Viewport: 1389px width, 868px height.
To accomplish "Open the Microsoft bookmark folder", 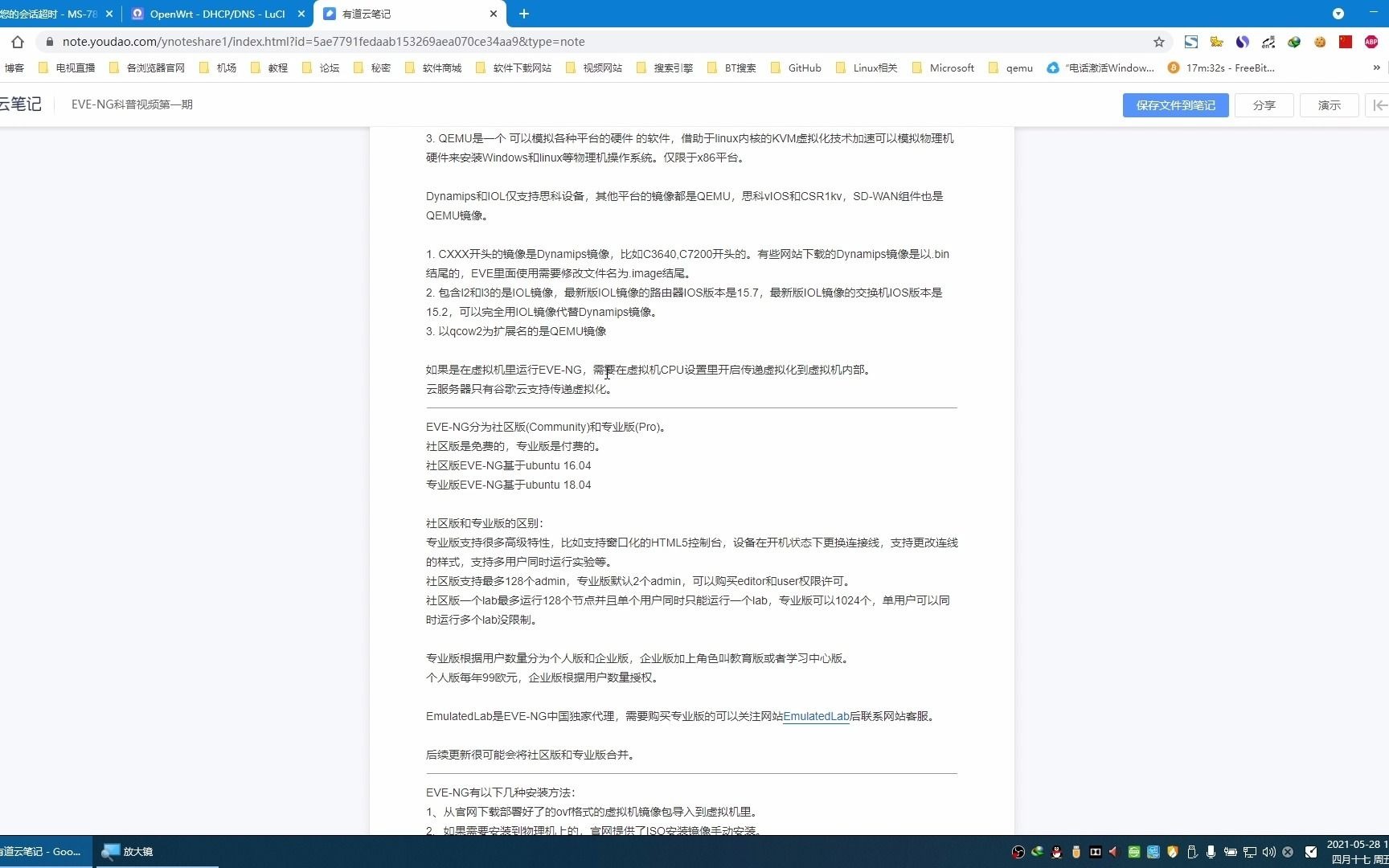I will pos(944,68).
